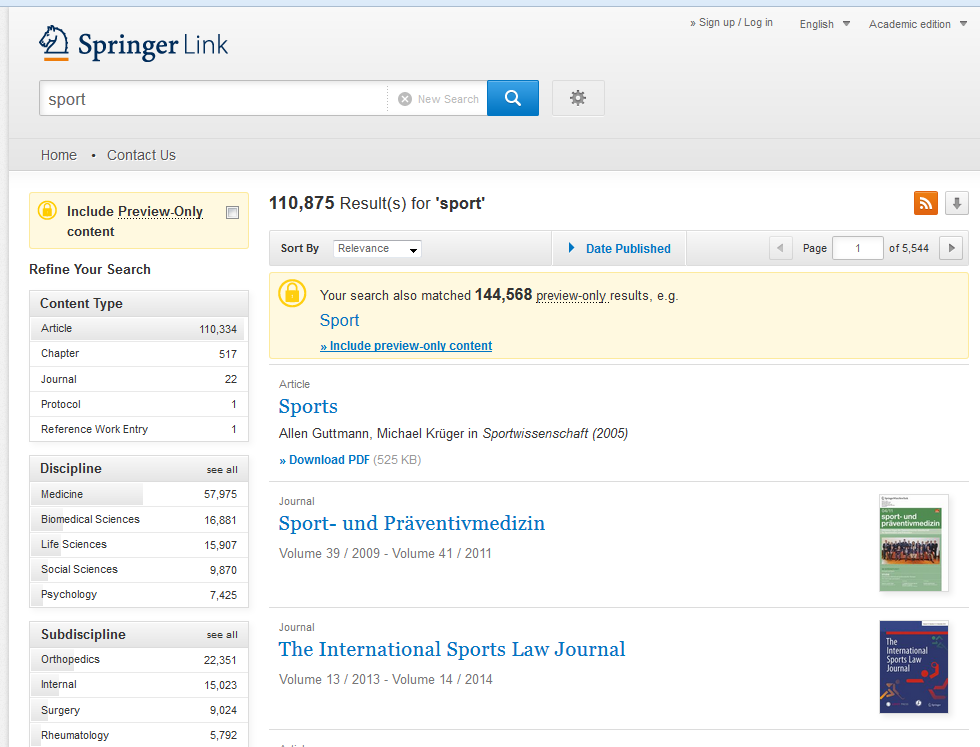The width and height of the screenshot is (980, 747).
Task: Click the '110,875 Result(s)' heading text
Action: [x=377, y=203]
